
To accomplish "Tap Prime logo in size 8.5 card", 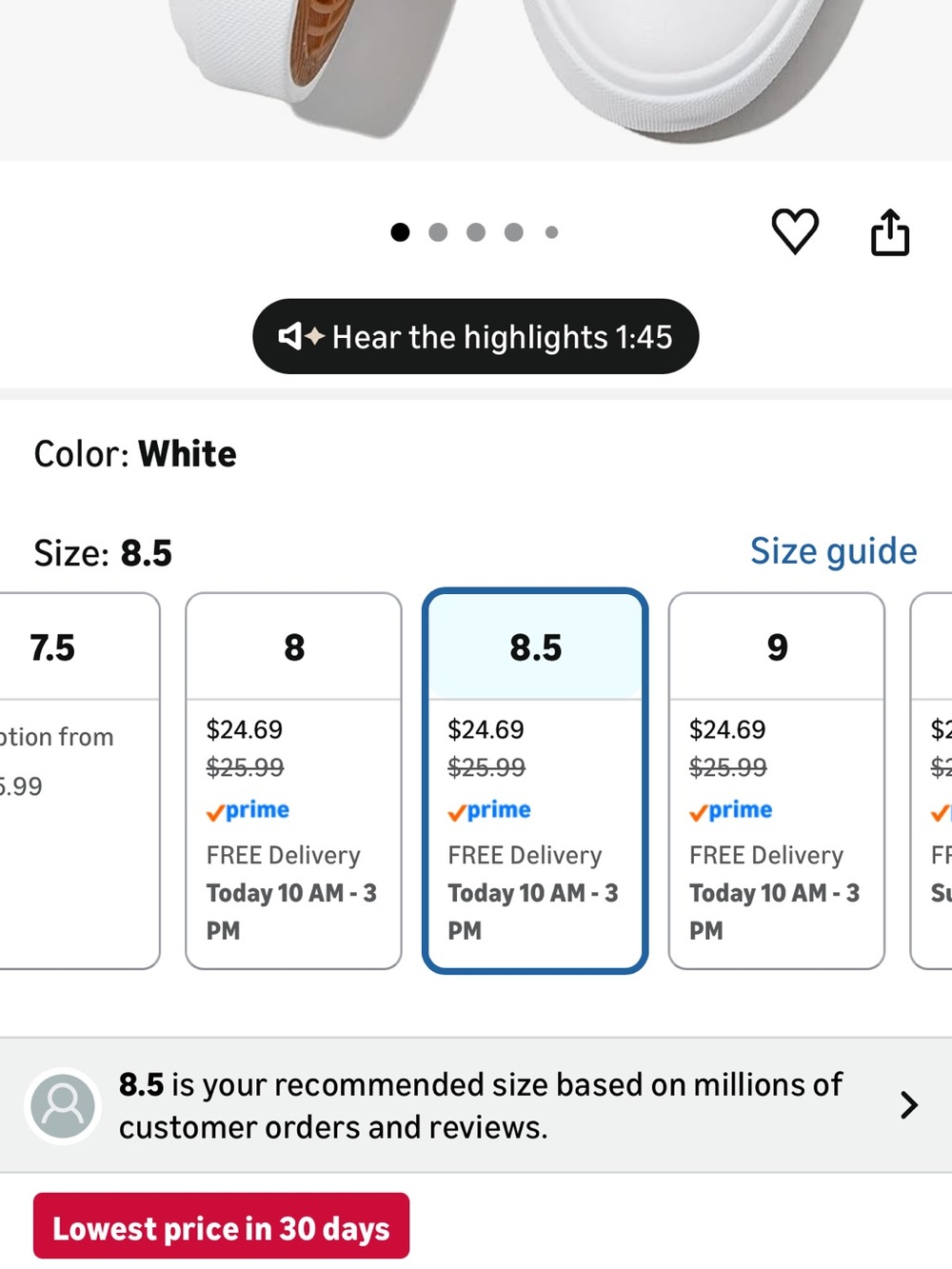I will (489, 810).
